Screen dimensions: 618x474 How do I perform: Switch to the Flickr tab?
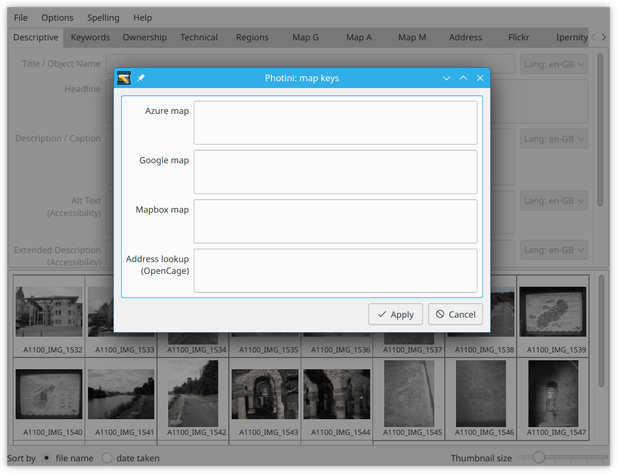[x=518, y=37]
